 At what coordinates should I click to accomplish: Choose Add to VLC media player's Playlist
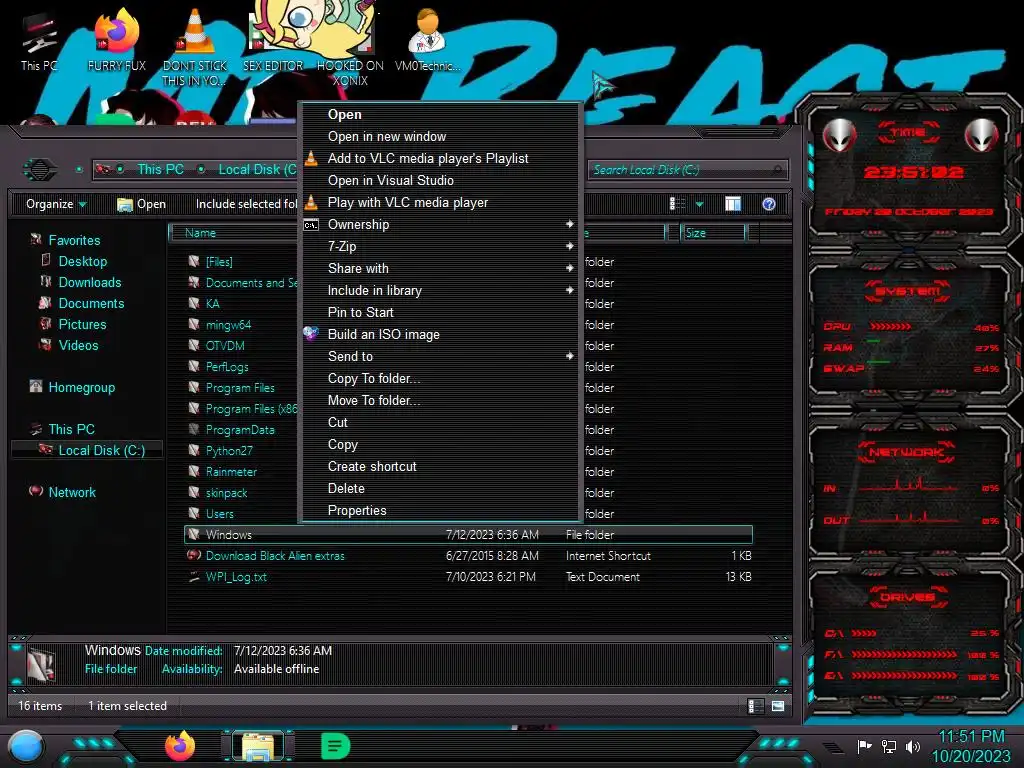click(443, 159)
